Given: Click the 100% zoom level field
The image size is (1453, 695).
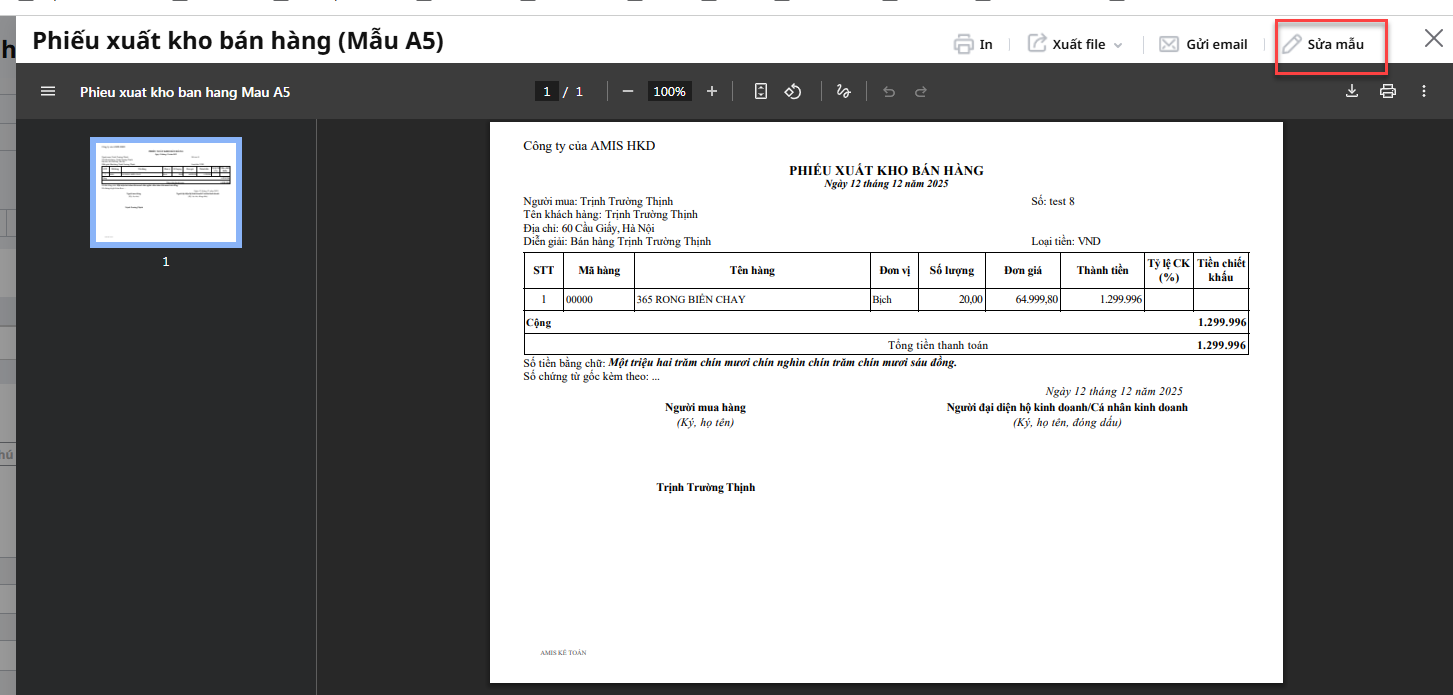Looking at the screenshot, I should pyautogui.click(x=669, y=91).
